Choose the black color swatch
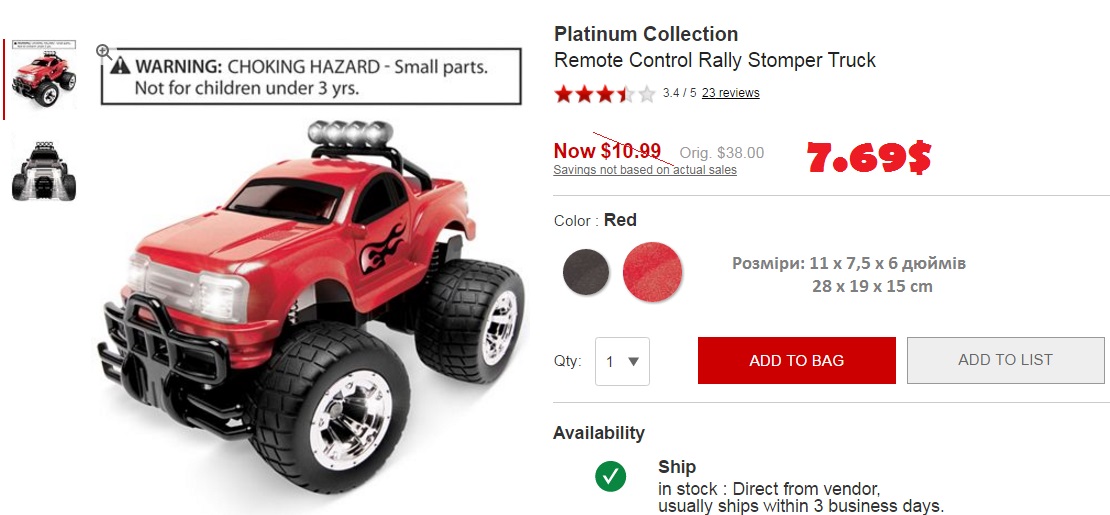 586,272
